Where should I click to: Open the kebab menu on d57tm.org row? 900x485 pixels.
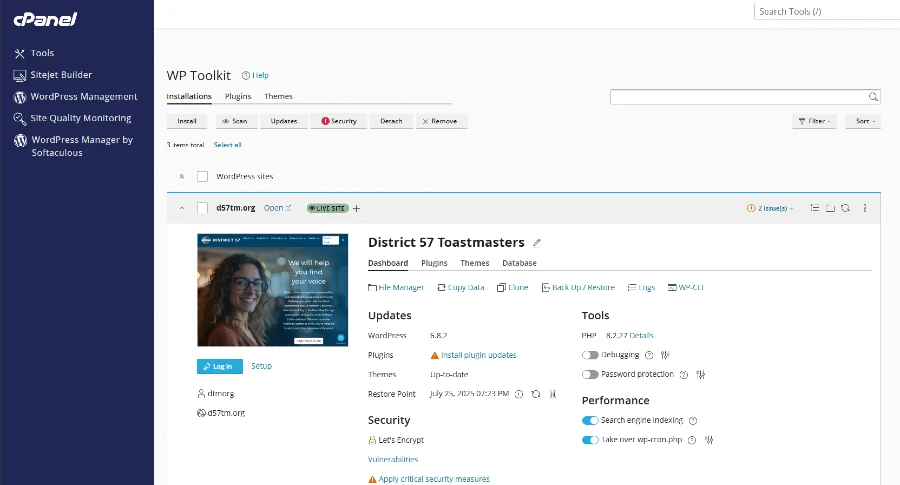(x=865, y=208)
